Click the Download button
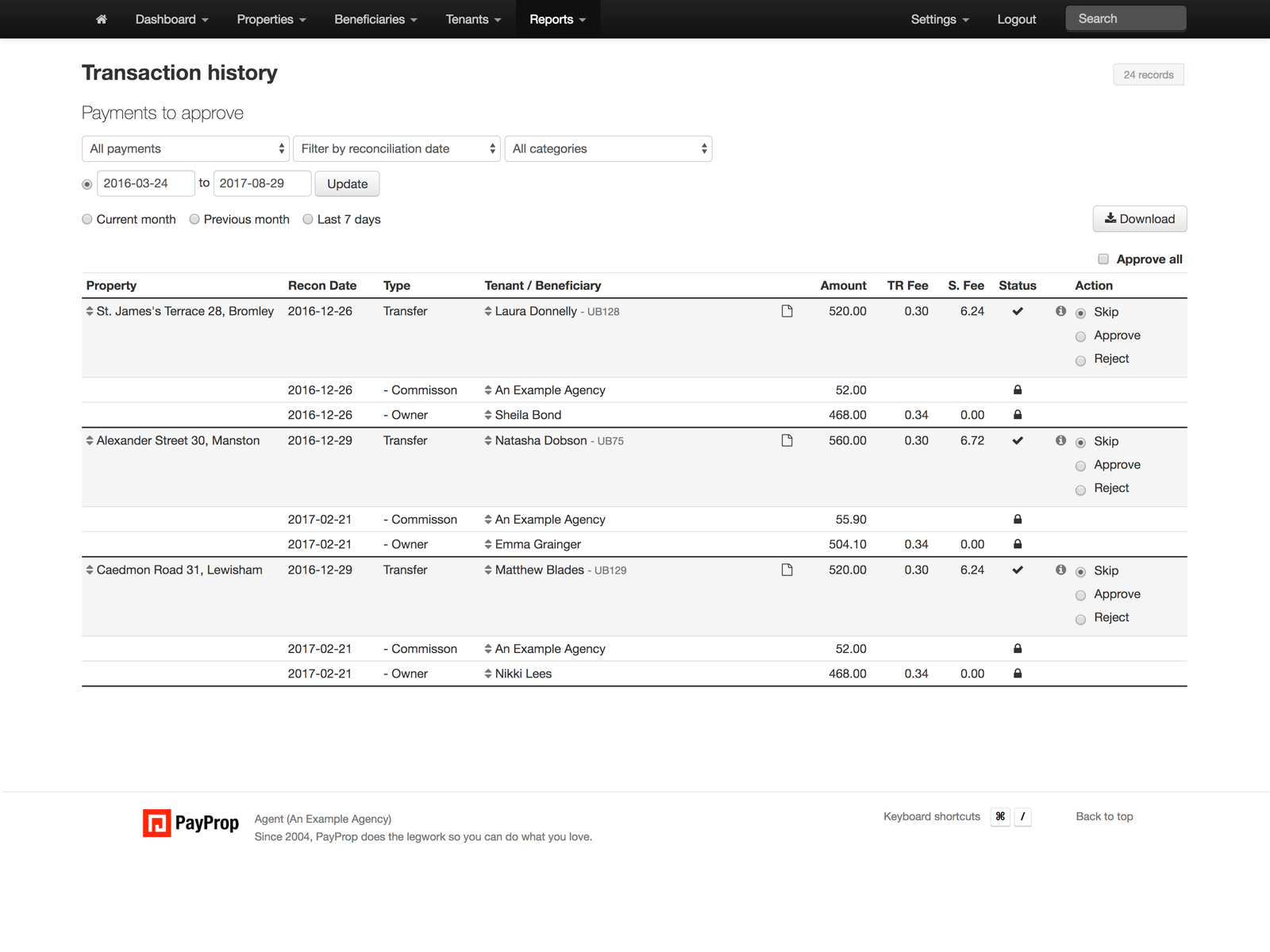 click(1140, 219)
